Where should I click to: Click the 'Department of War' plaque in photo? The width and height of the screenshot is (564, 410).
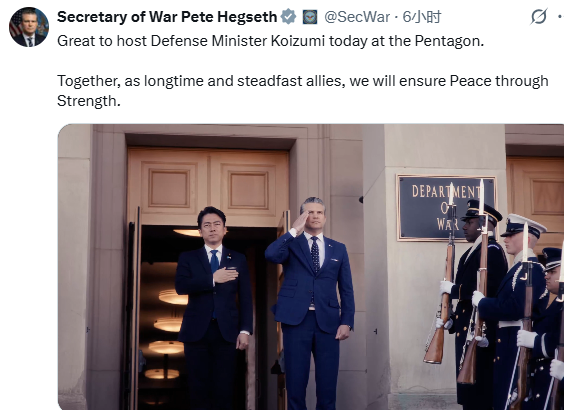coord(446,208)
